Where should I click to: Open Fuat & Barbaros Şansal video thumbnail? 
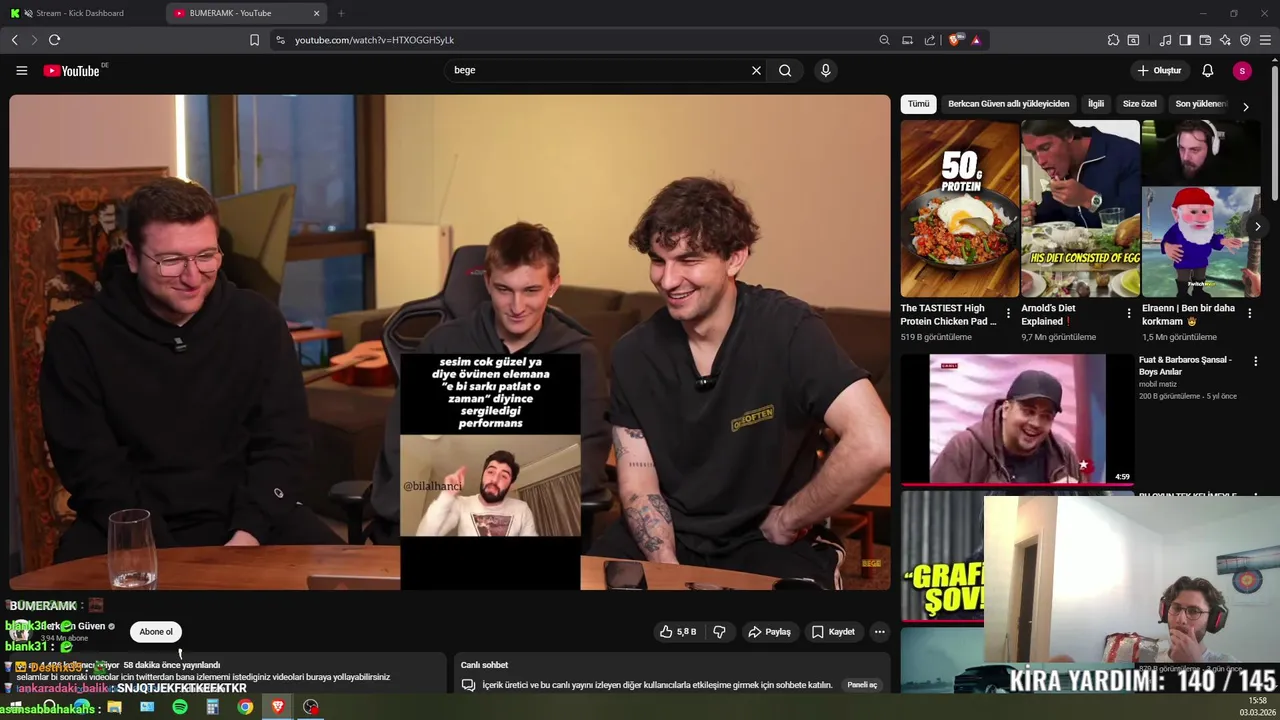(1017, 419)
